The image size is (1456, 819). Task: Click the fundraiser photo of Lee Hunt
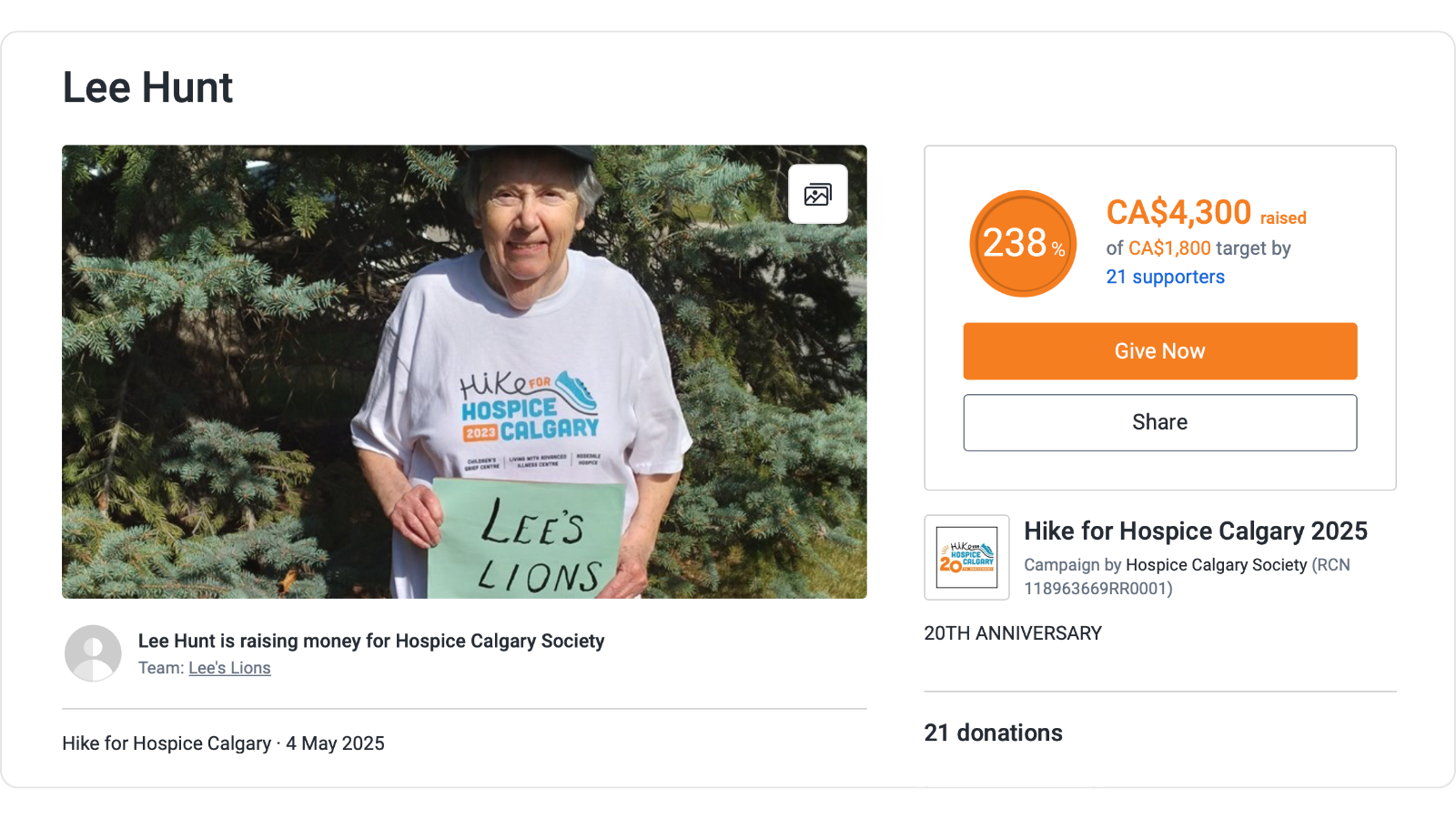(464, 371)
